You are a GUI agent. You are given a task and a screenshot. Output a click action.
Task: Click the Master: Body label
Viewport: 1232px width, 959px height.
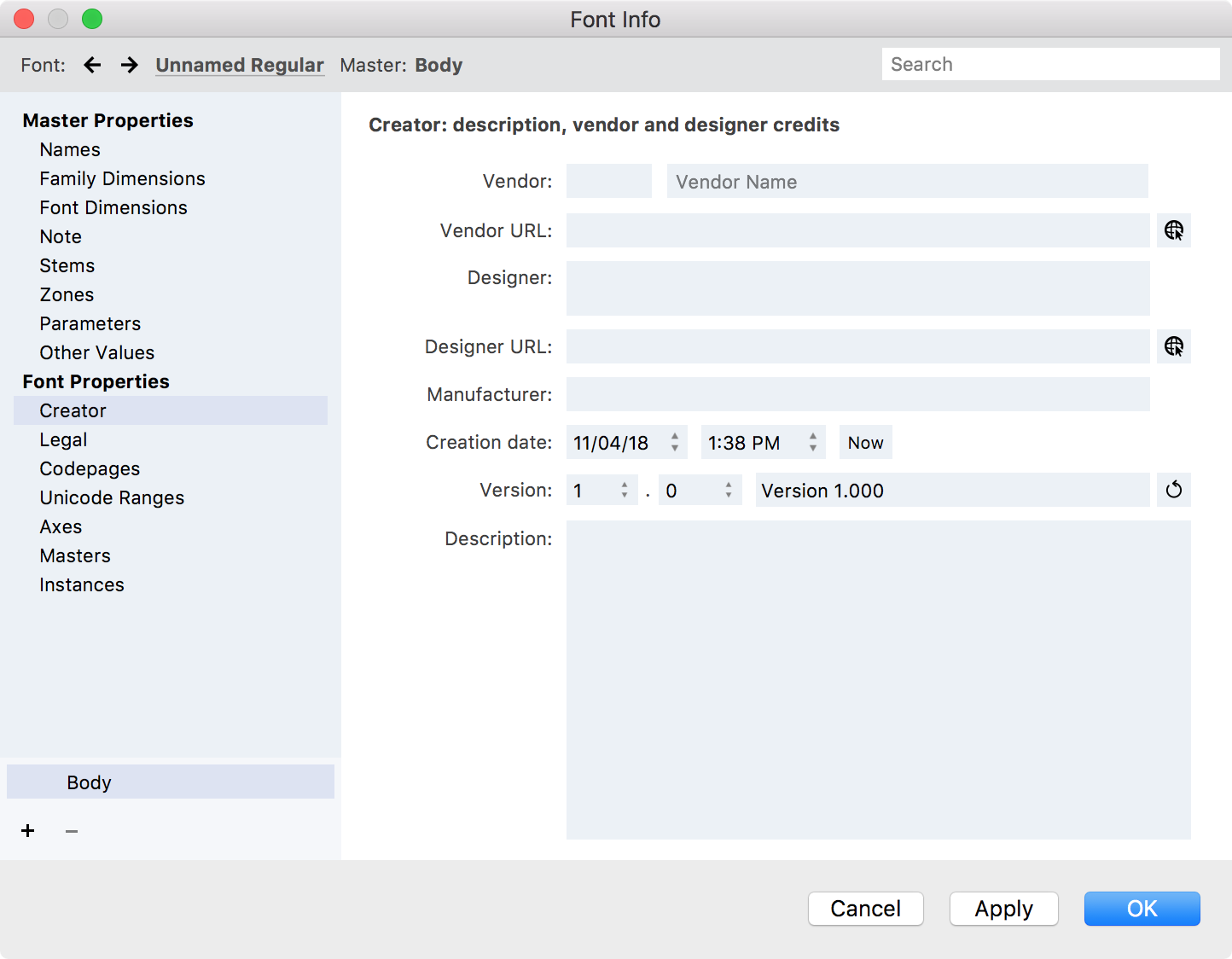coord(401,65)
